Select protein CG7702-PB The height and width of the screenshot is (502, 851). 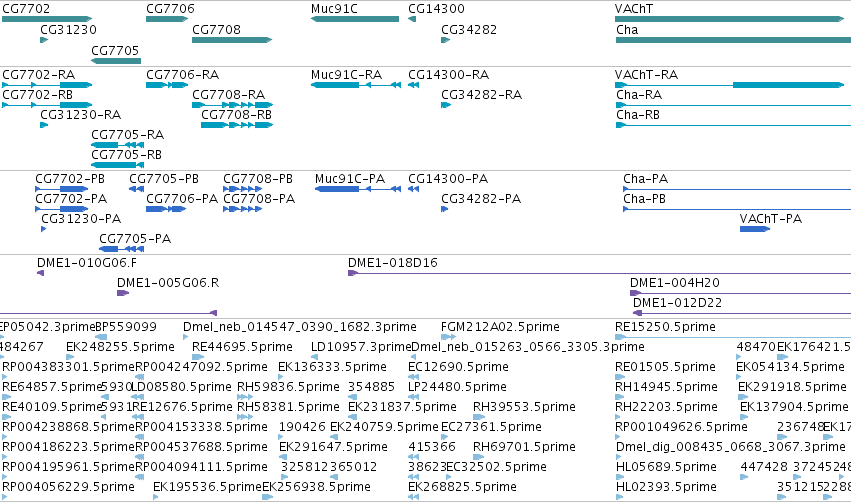(61, 189)
